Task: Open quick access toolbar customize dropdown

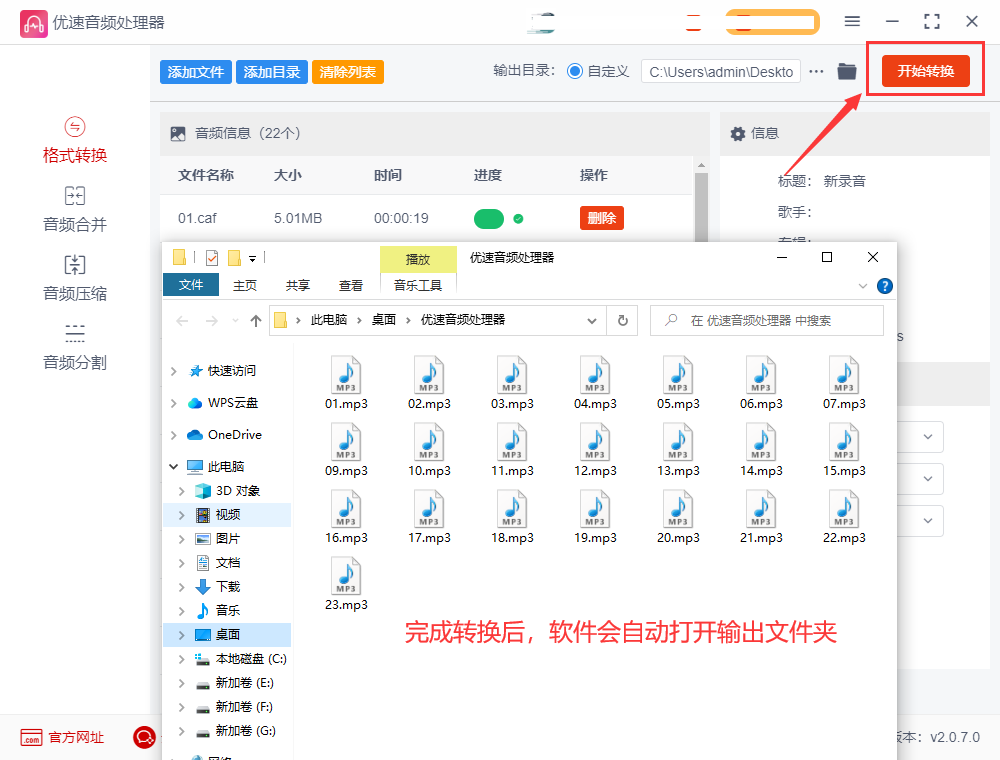Action: tap(253, 258)
